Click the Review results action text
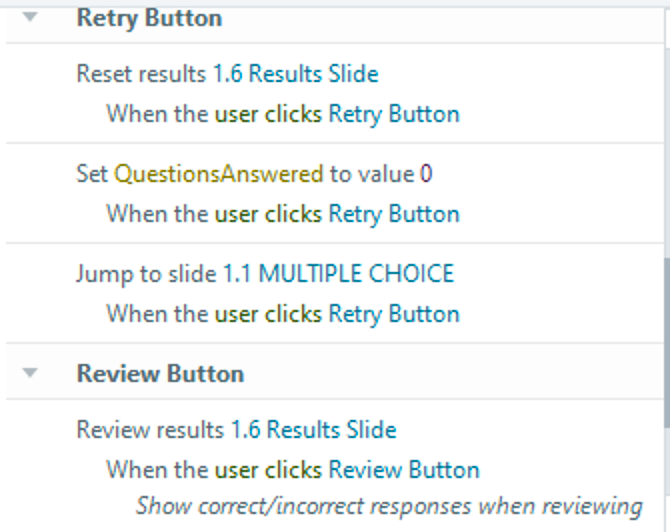This screenshot has height=532, width=670. (151, 430)
